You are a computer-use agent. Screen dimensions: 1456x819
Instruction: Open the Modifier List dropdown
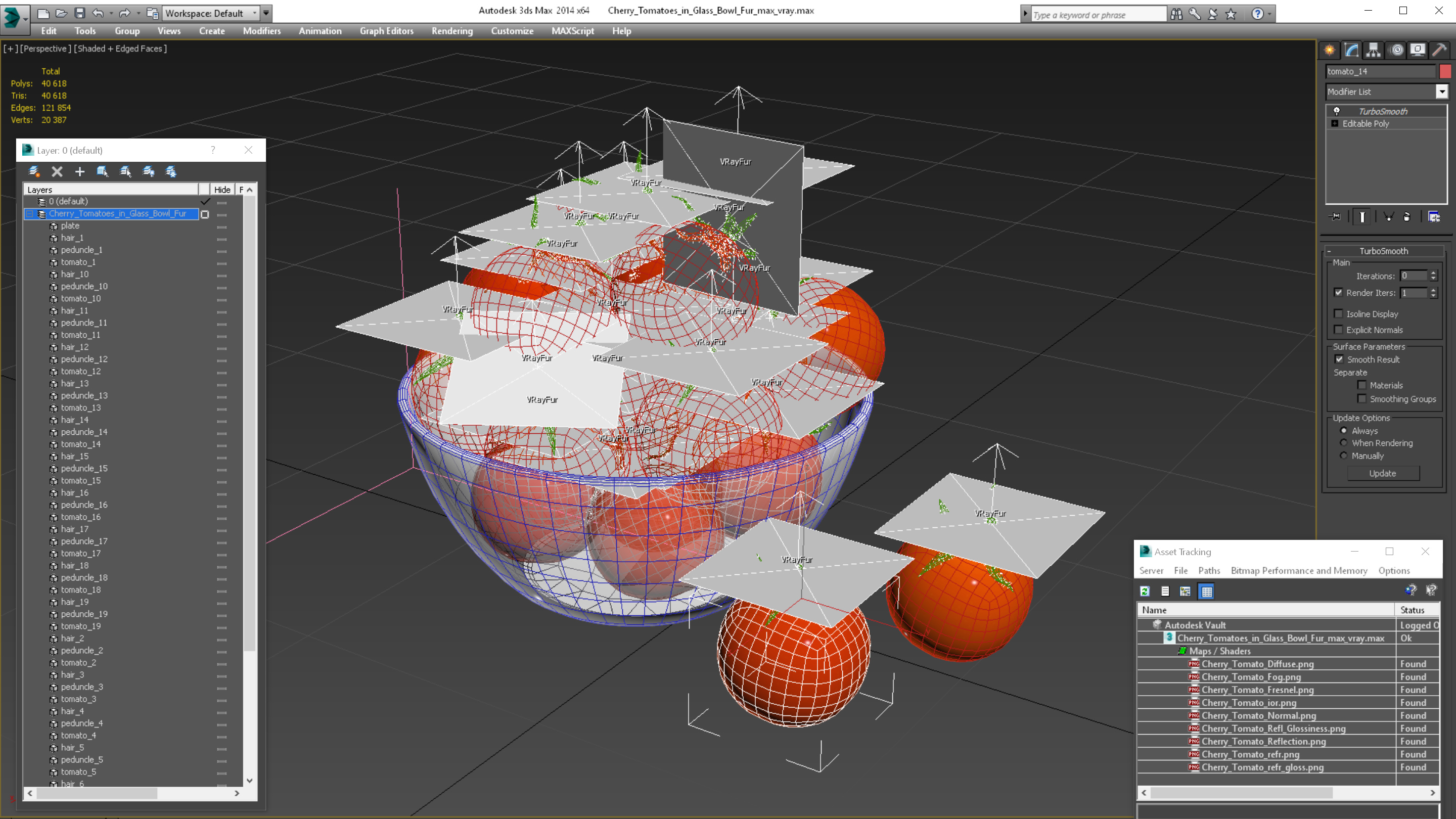tap(1442, 92)
